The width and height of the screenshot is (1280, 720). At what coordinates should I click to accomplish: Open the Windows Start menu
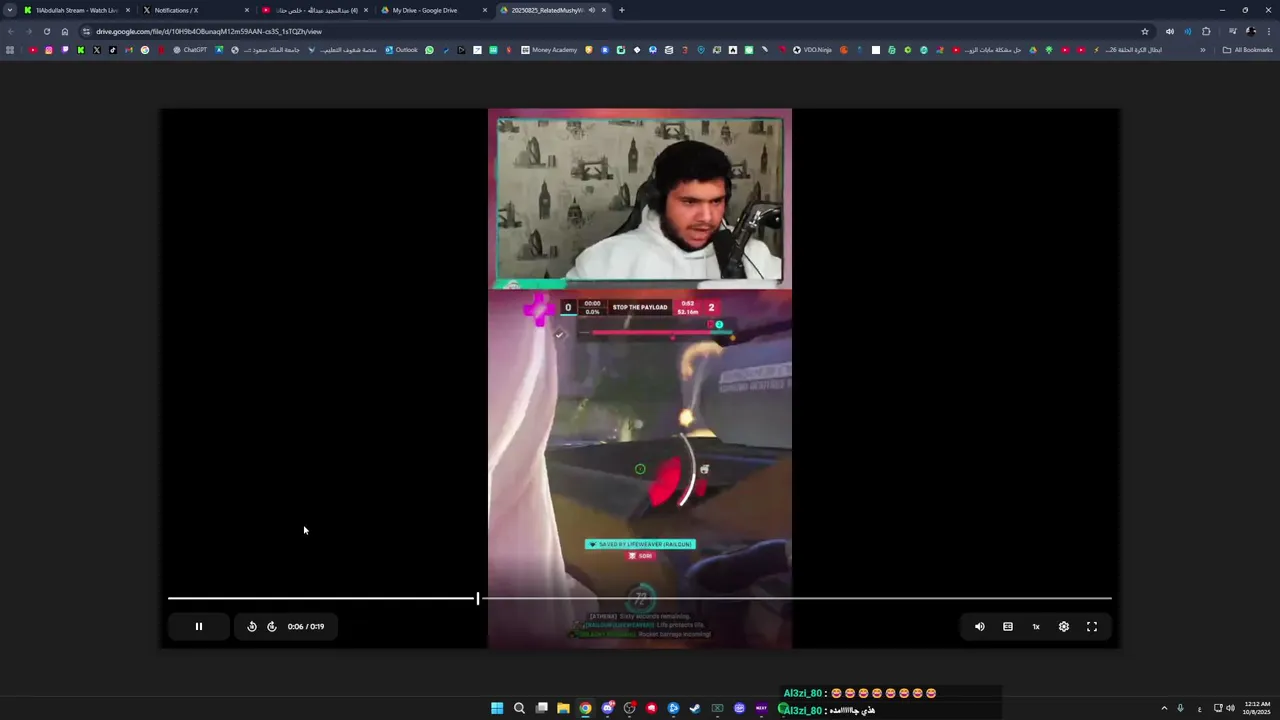(497, 708)
